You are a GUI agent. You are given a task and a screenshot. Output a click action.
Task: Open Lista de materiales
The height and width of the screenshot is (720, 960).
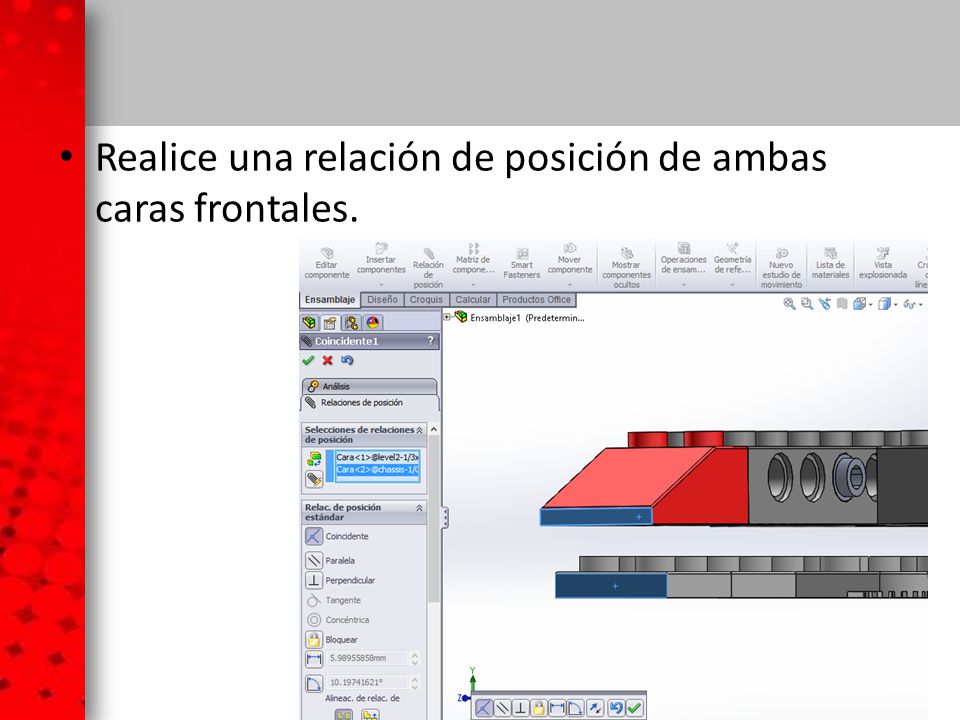[x=830, y=263]
